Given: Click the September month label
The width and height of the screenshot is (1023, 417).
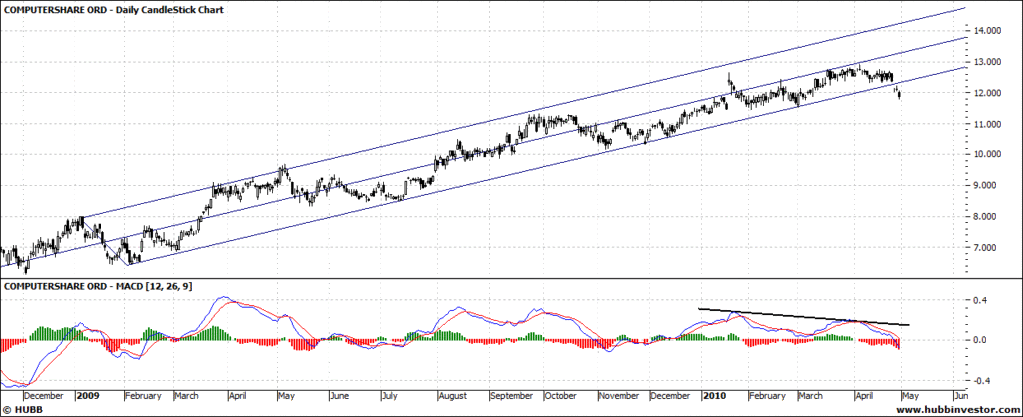Looking at the screenshot, I should tap(512, 395).
